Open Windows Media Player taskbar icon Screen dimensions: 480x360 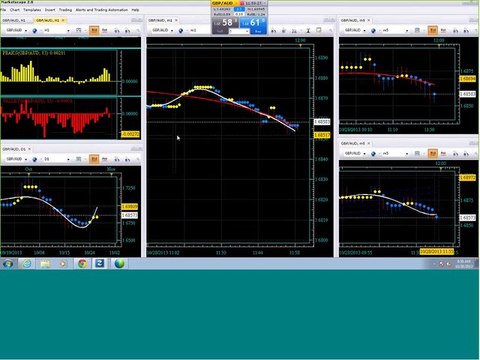pyautogui.click(x=63, y=264)
